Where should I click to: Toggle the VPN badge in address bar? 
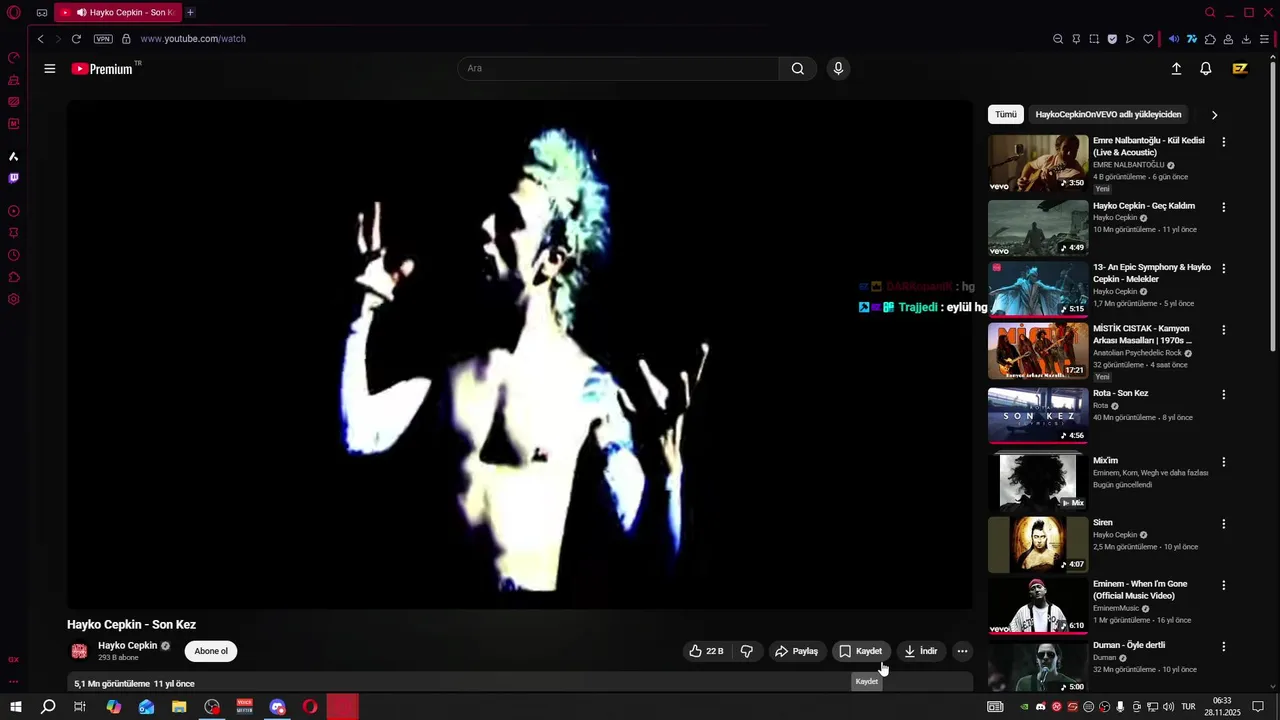(x=103, y=39)
